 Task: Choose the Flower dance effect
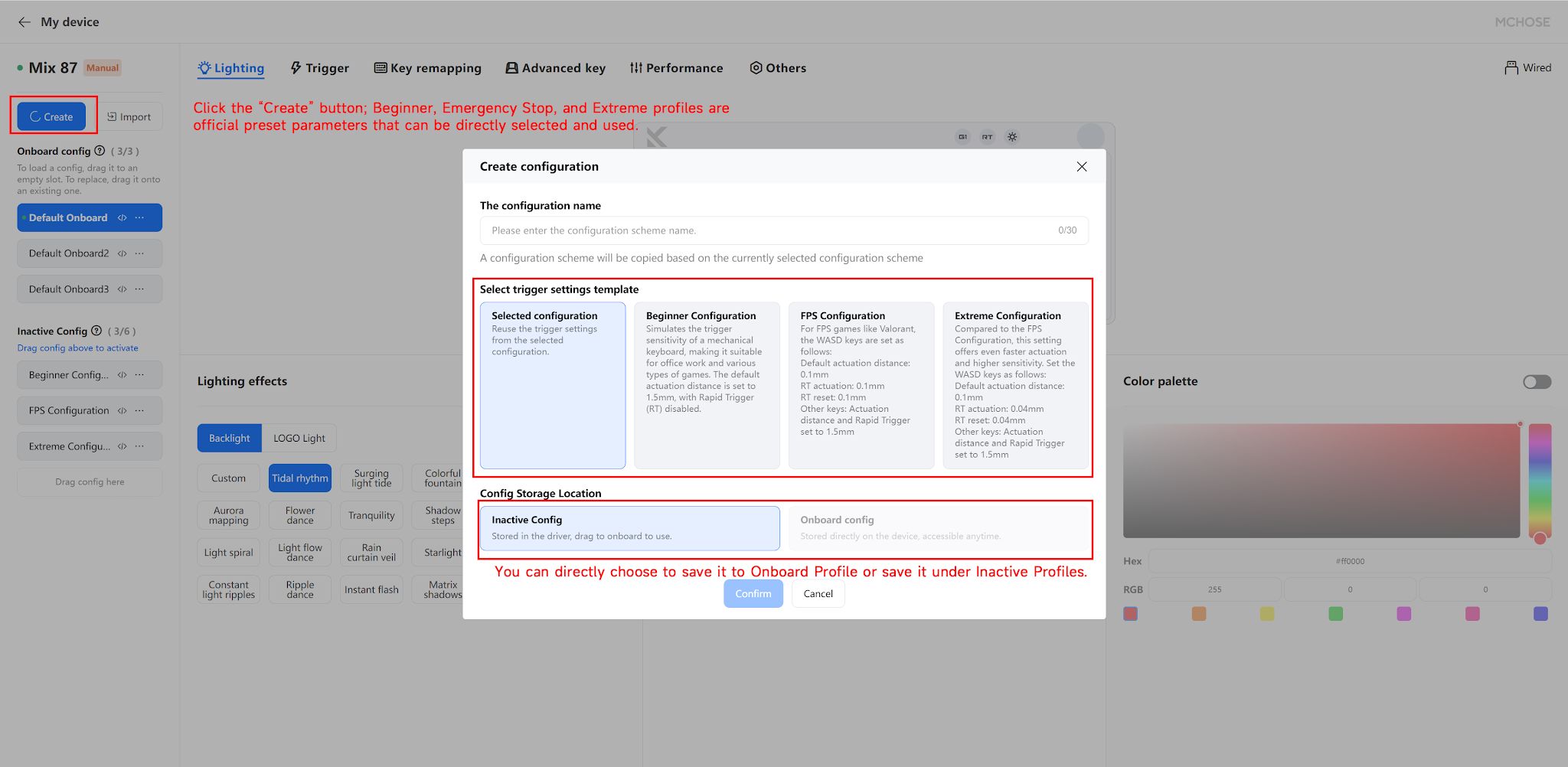[x=300, y=515]
